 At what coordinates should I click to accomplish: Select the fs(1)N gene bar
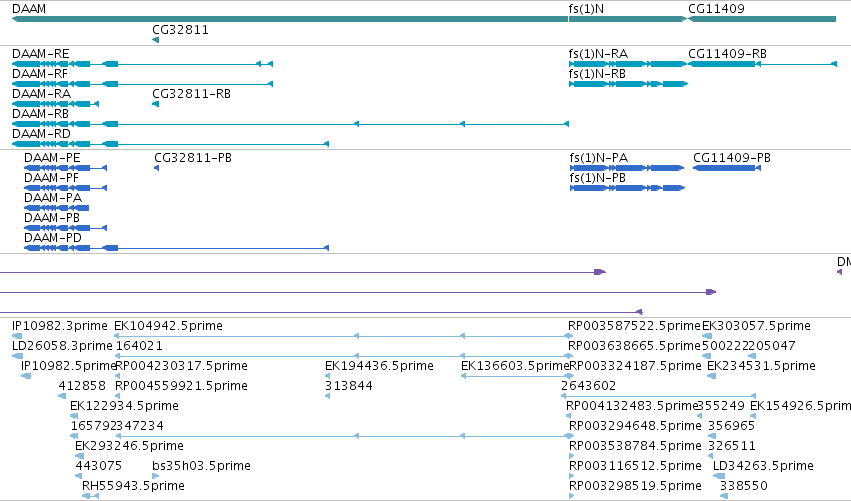(x=628, y=19)
